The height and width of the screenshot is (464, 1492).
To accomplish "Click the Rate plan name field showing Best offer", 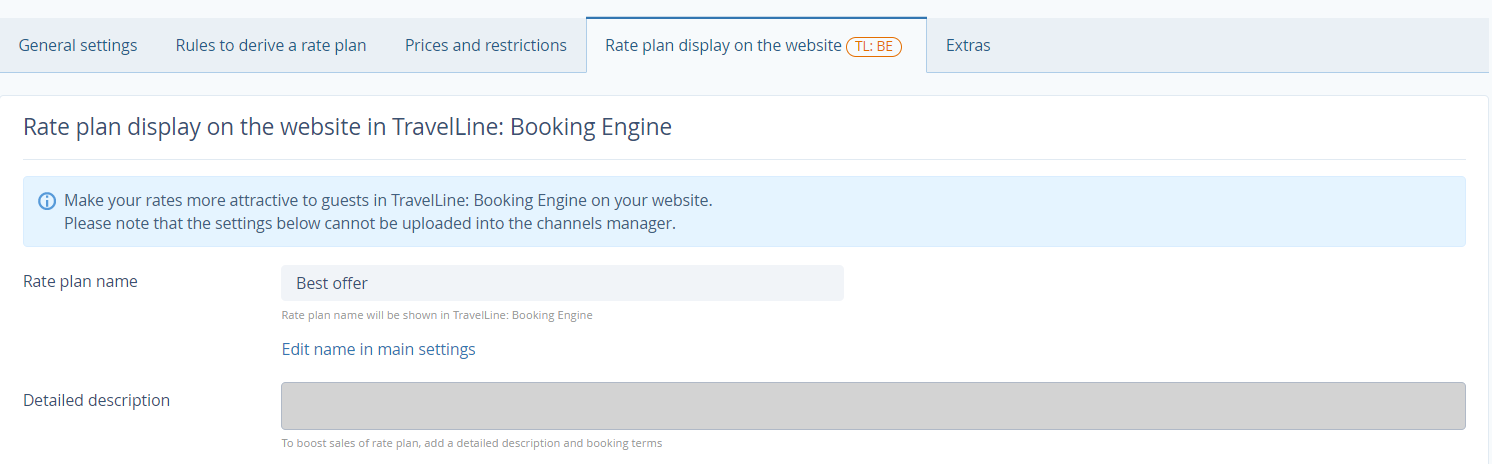I will tap(562, 283).
